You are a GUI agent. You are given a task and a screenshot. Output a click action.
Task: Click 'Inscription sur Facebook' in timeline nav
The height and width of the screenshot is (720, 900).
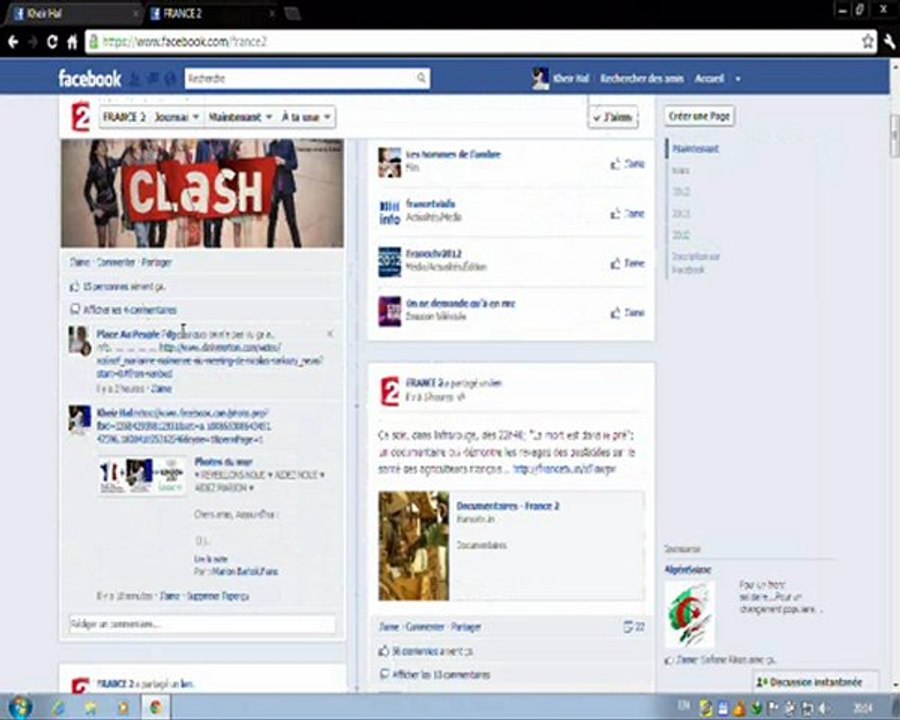[696, 263]
